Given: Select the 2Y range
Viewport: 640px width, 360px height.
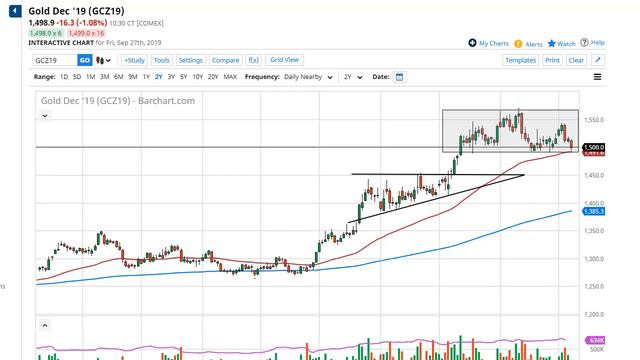Looking at the screenshot, I should tap(159, 77).
